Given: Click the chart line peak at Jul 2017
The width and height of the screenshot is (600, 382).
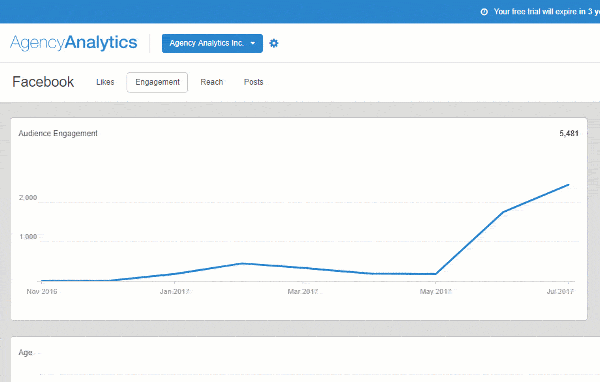Looking at the screenshot, I should coord(568,185).
